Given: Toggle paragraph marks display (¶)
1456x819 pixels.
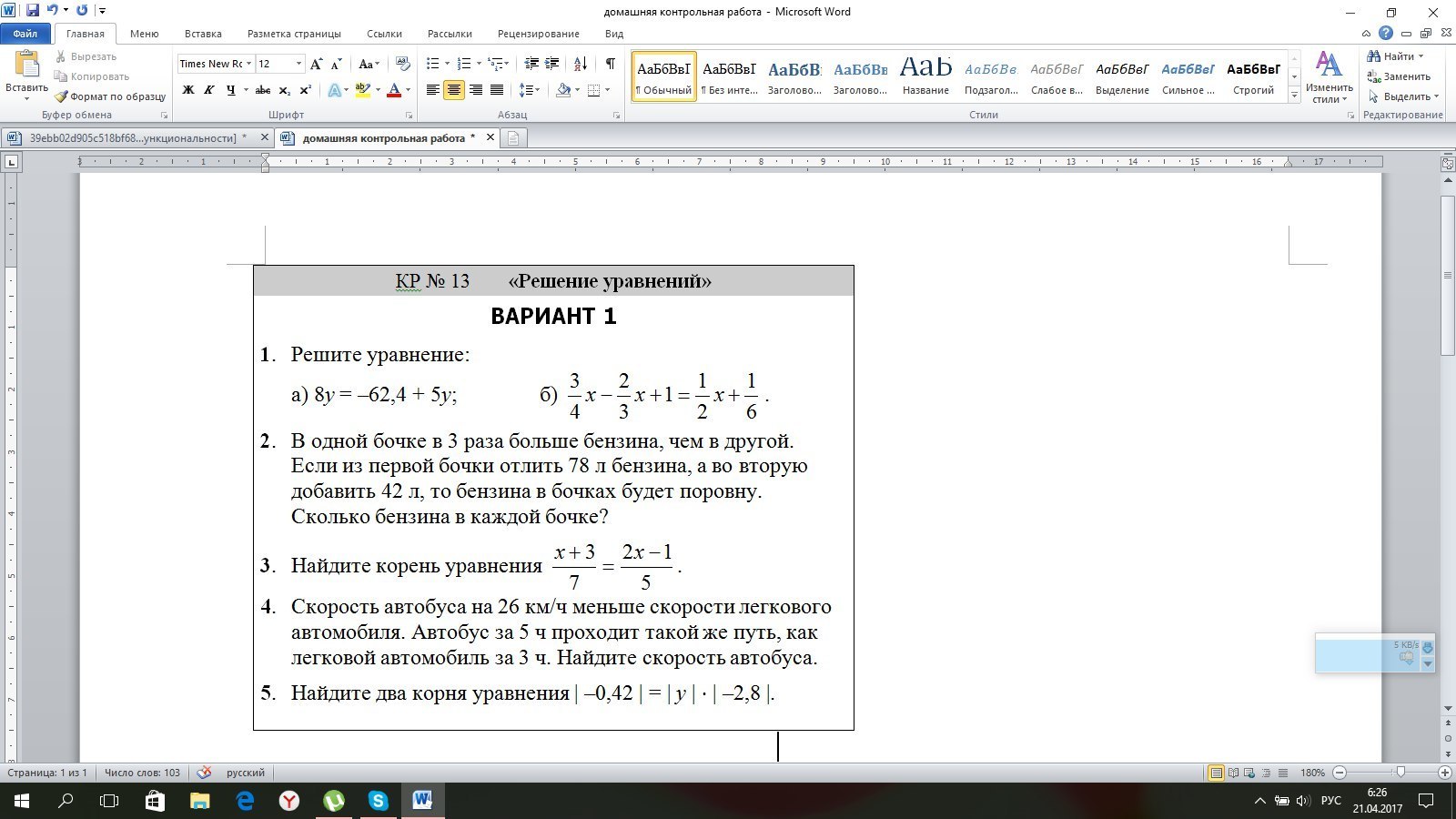Looking at the screenshot, I should [610, 64].
